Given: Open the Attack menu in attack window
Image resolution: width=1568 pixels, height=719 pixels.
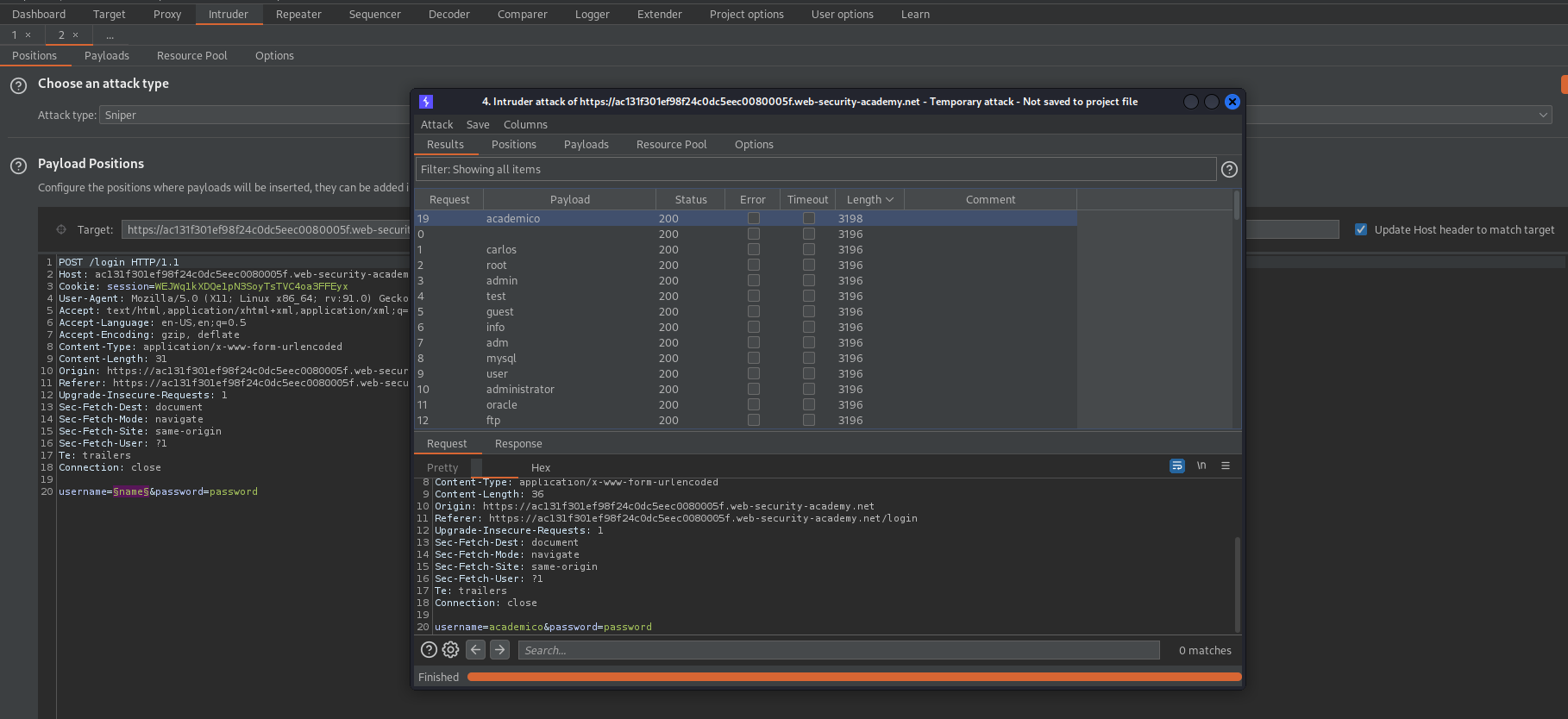Looking at the screenshot, I should 436,124.
